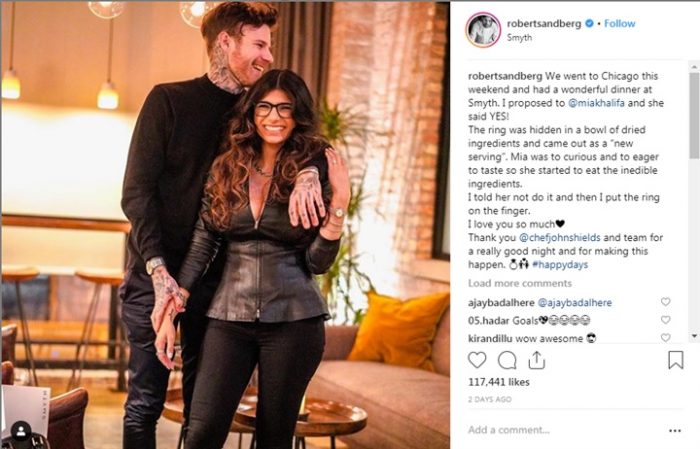700x449 pixels.
Task: Like 05.hadar's Goals comment
Action: click(x=665, y=320)
